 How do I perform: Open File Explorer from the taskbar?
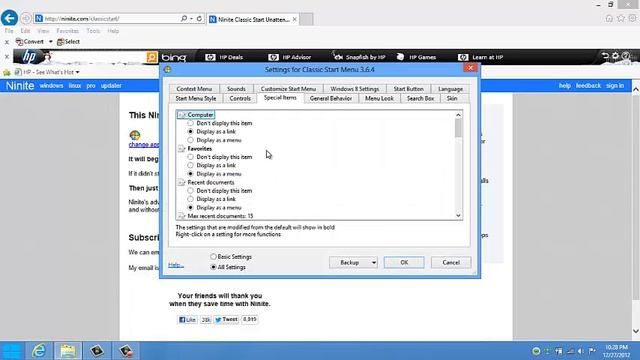(68, 351)
